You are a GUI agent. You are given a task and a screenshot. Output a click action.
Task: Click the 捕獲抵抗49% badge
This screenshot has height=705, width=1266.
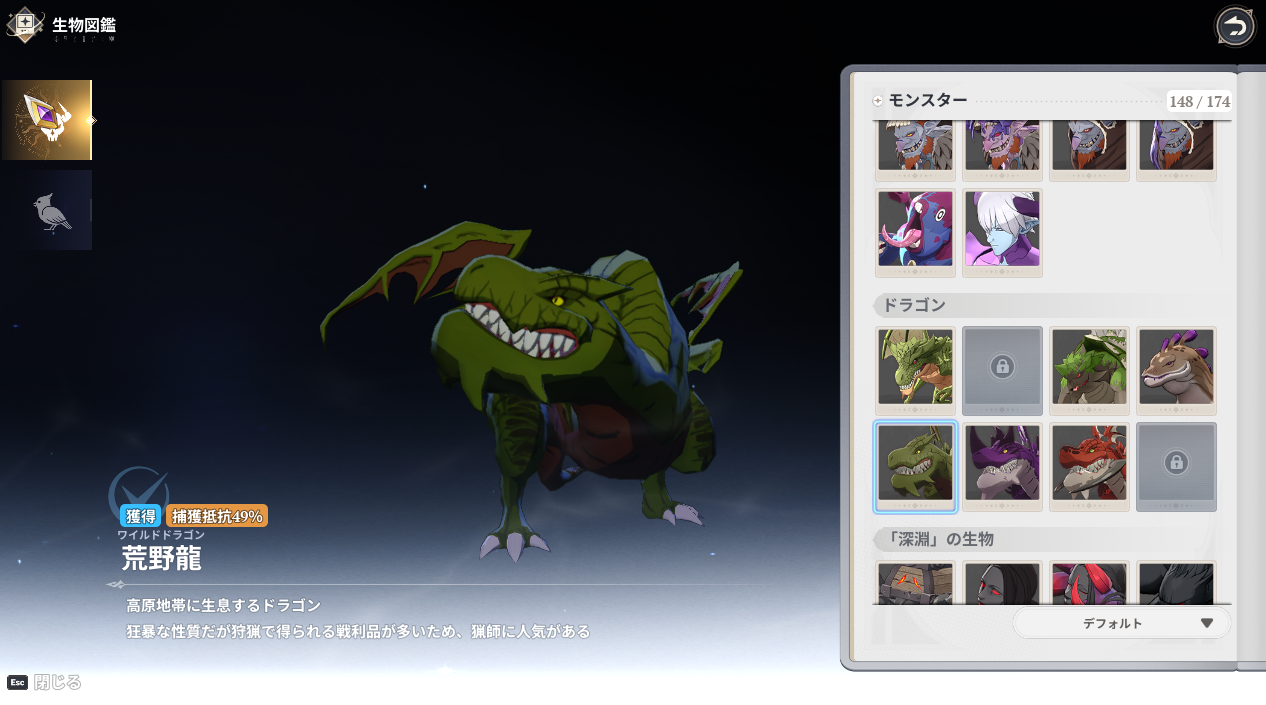(217, 516)
